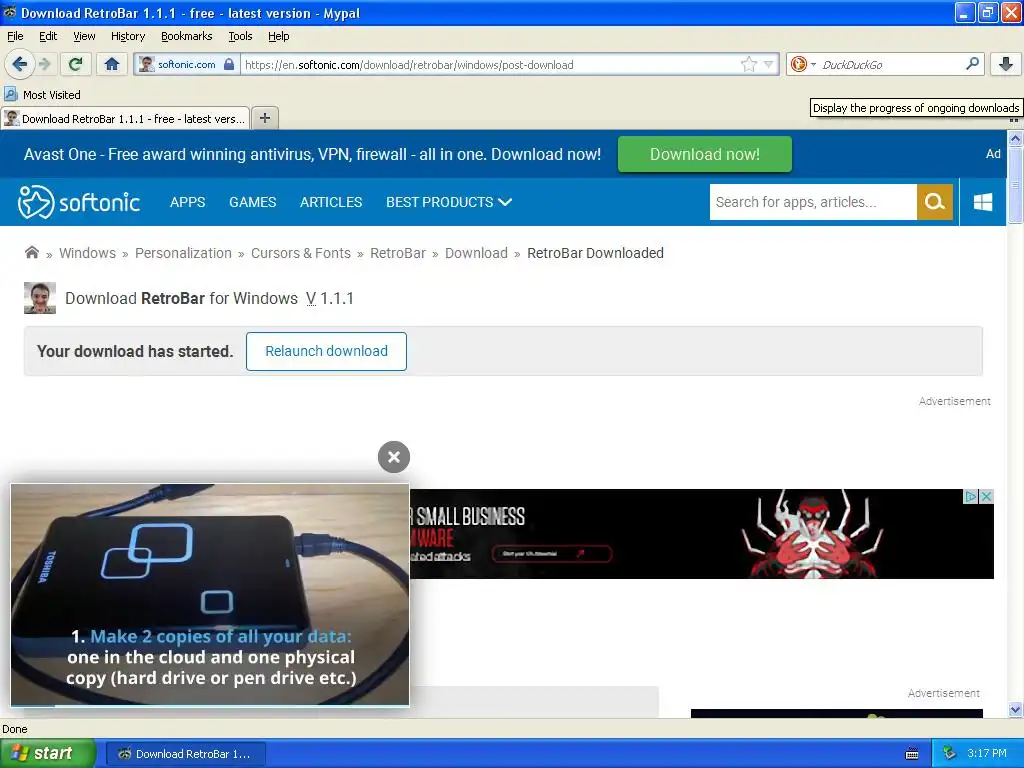Click the RetroBar app thumbnail image
The width and height of the screenshot is (1024, 768).
(x=40, y=298)
